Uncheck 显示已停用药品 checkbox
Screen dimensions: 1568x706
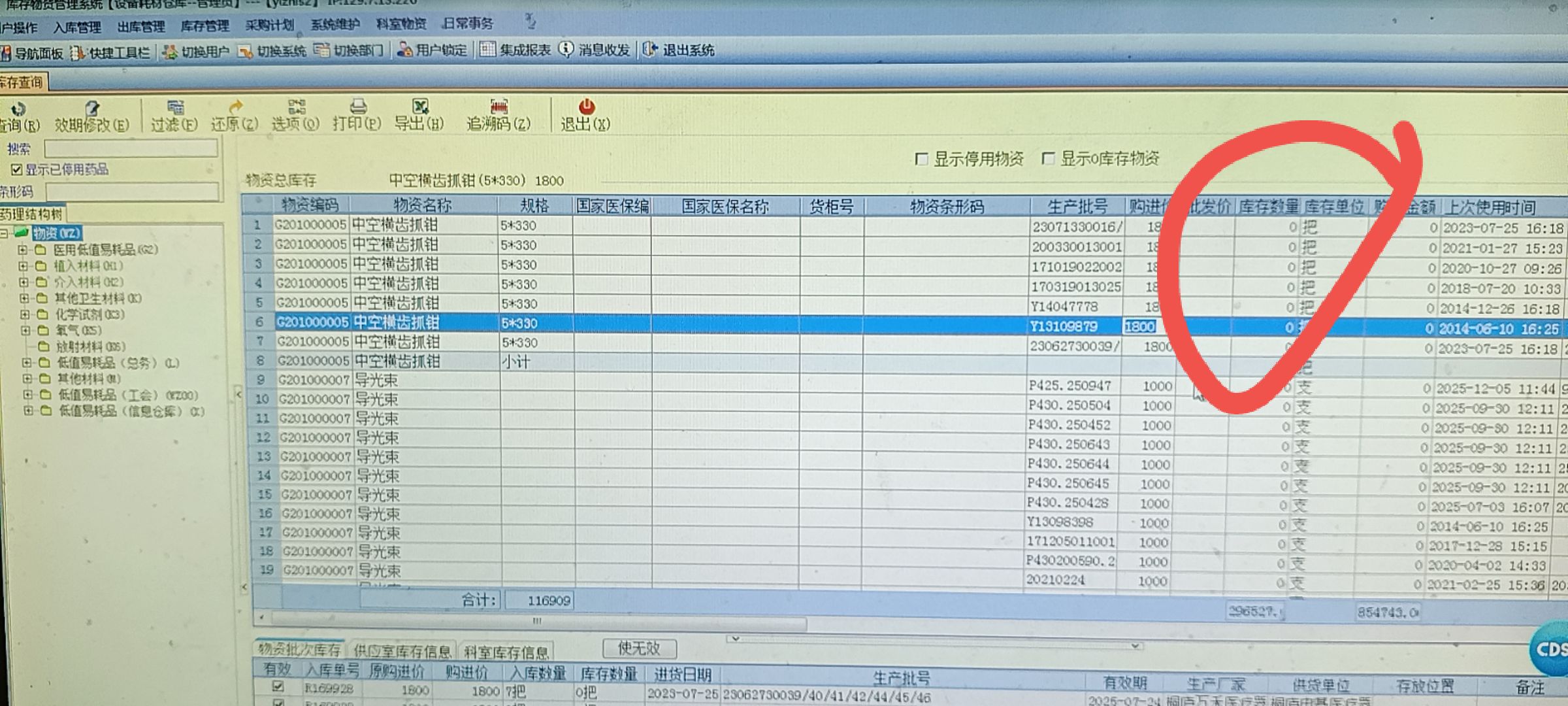(x=17, y=170)
